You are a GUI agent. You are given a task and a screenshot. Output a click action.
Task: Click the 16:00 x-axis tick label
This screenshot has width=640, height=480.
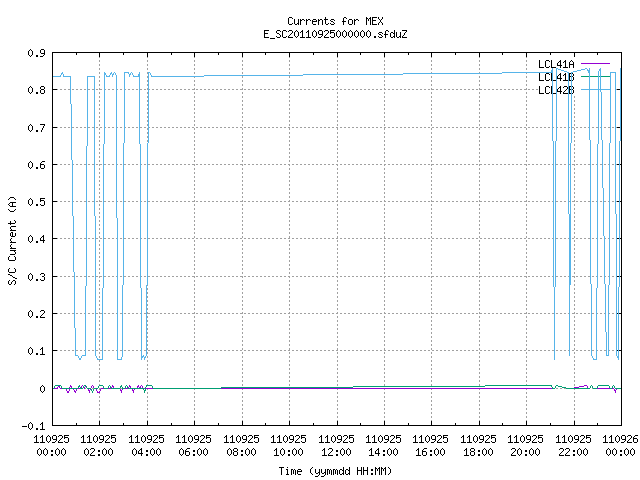(430, 446)
